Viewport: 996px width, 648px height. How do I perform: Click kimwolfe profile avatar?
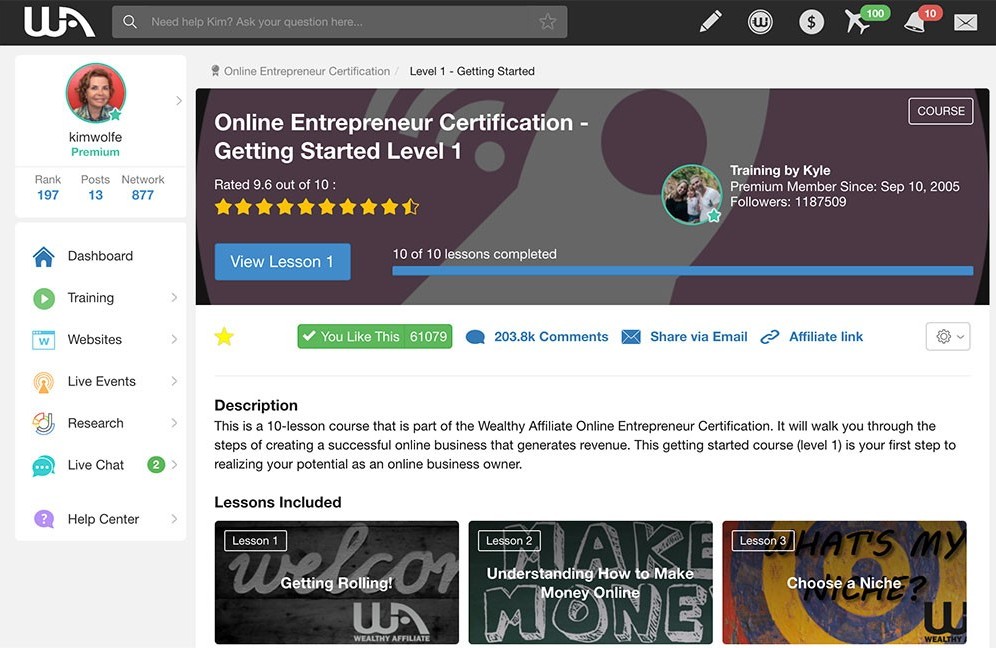click(96, 93)
